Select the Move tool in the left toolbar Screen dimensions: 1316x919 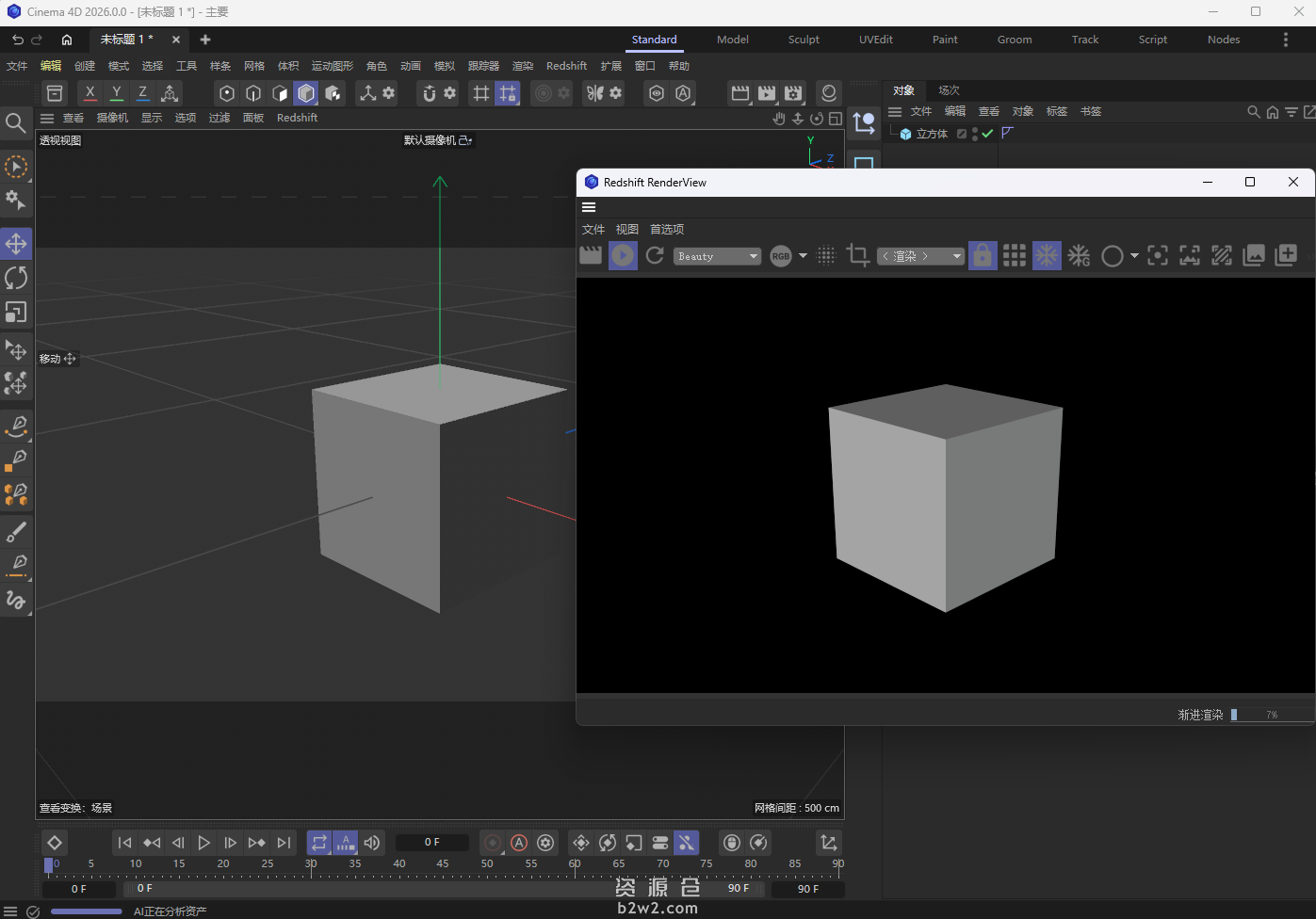16,243
